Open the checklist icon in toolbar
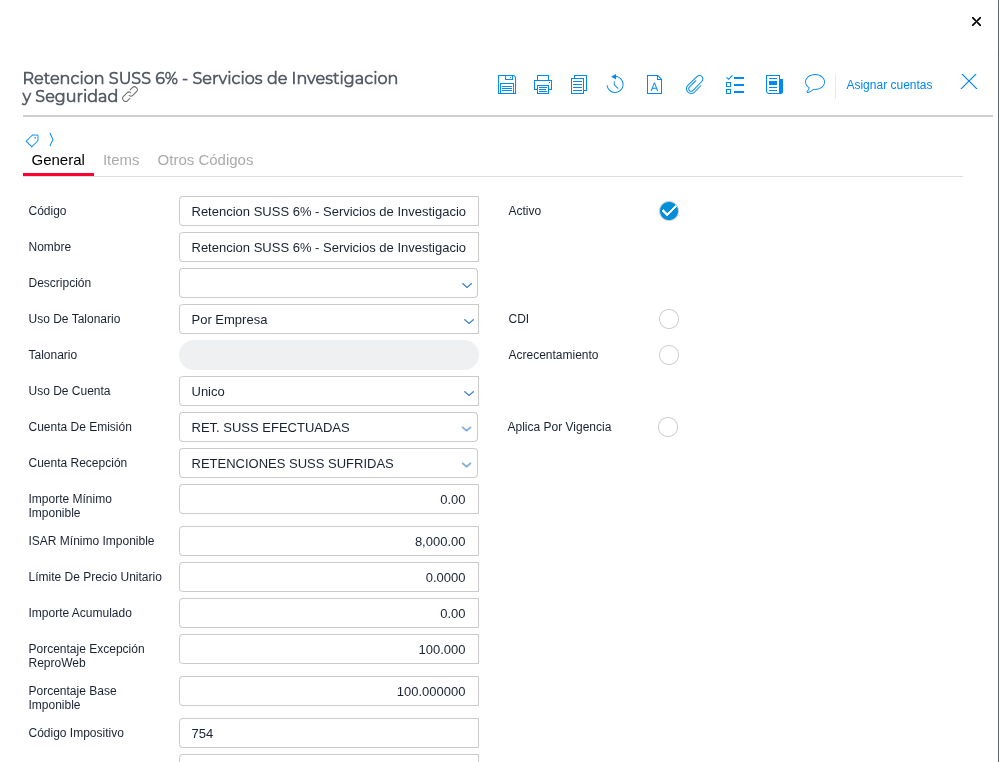 (735, 85)
